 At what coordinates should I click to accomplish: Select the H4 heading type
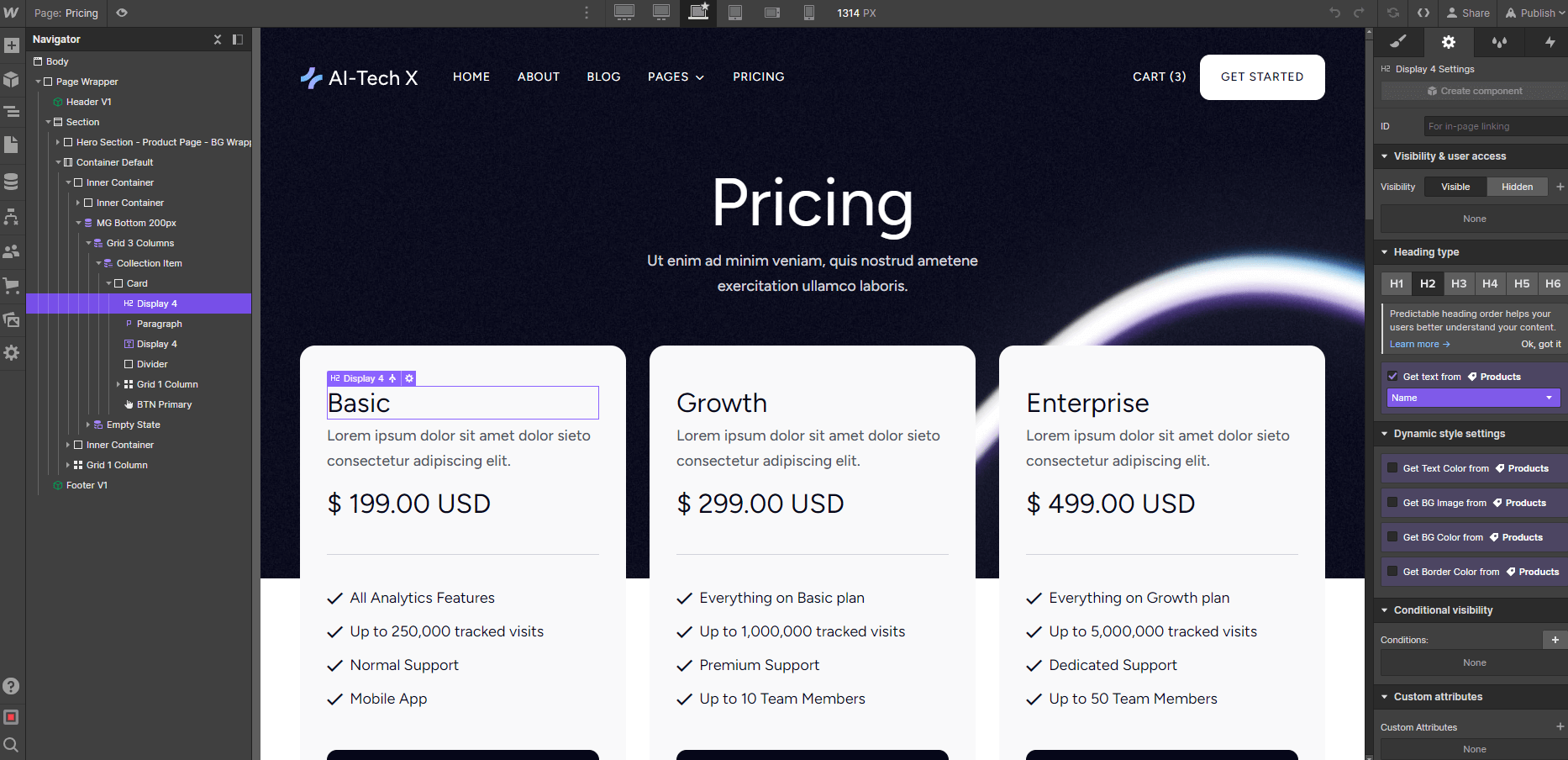click(1490, 283)
